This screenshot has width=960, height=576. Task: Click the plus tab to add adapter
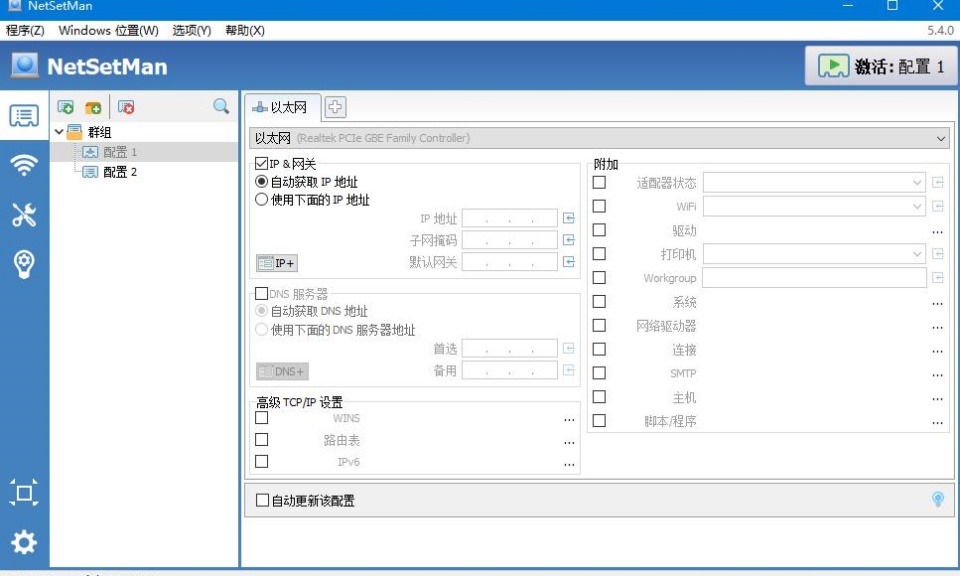[335, 107]
